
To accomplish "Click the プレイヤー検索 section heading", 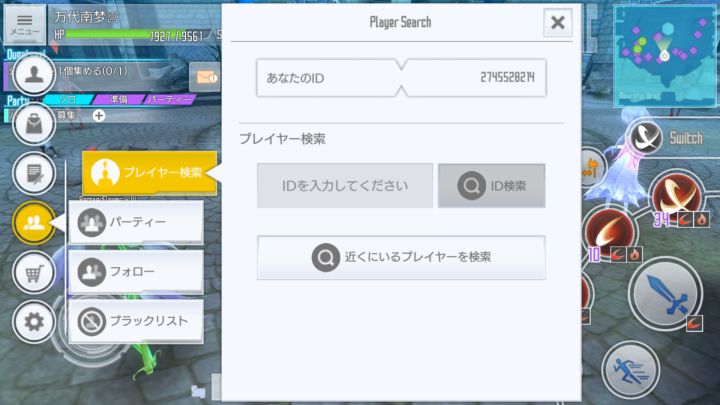I will [282, 139].
